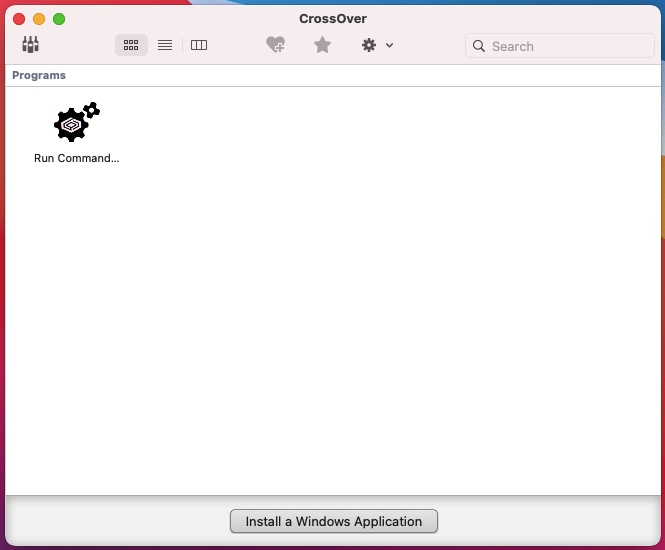Click the gear settings icon
Screen dimensions: 665x550
369,45
